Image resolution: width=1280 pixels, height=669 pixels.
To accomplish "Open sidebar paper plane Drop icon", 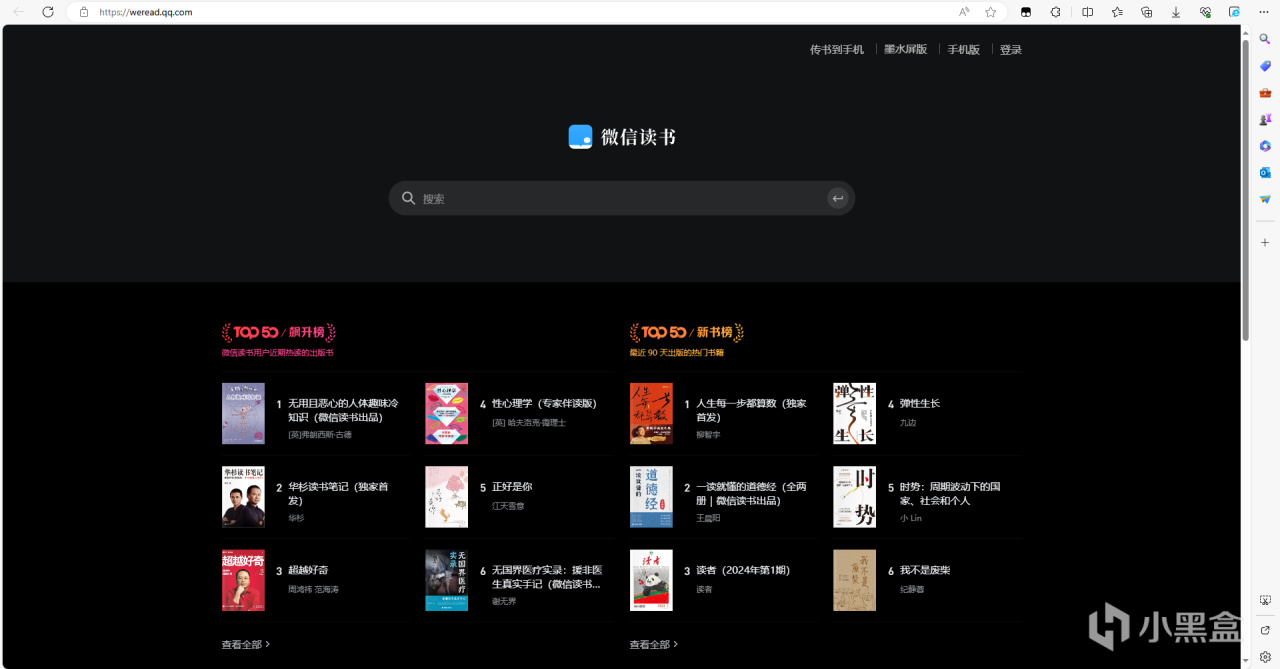I will coord(1265,199).
